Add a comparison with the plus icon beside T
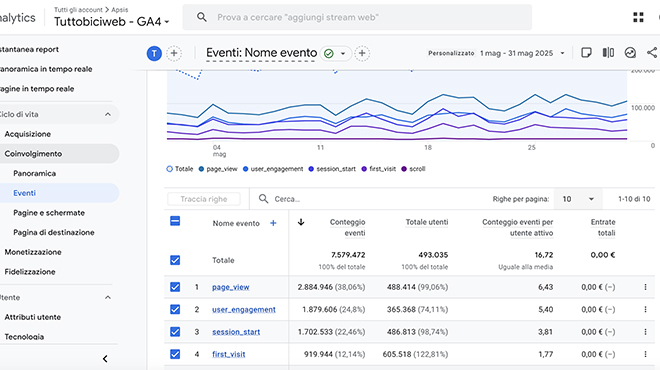 tap(174, 53)
